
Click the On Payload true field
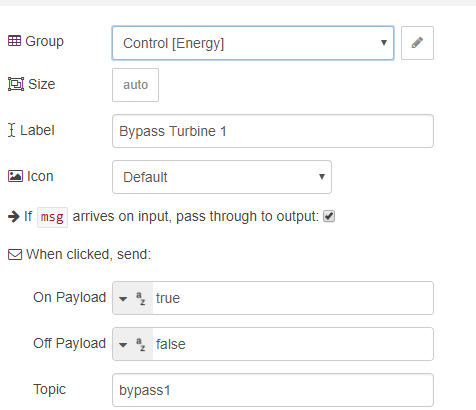pos(293,298)
